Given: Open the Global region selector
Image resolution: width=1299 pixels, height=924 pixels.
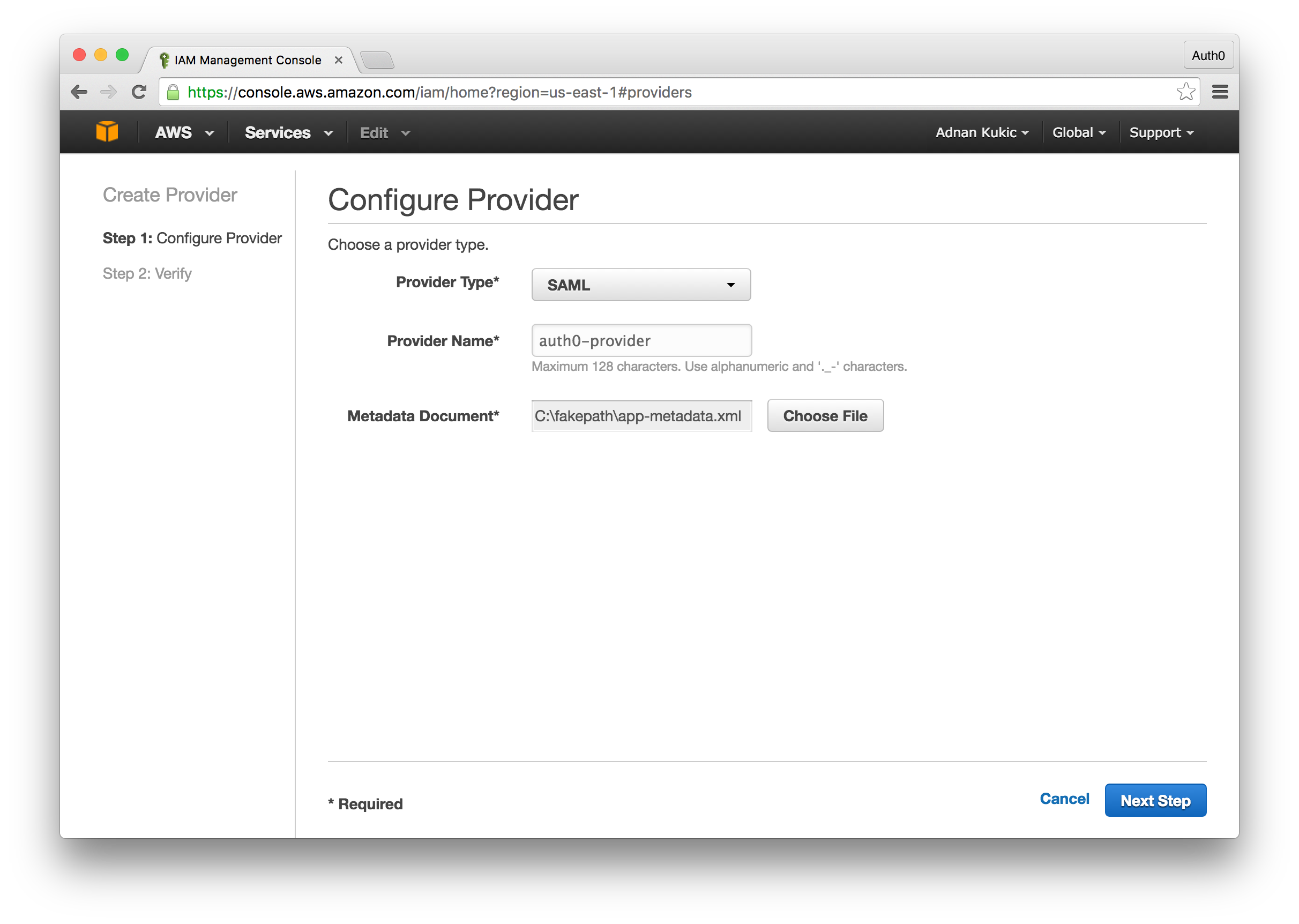Looking at the screenshot, I should coord(1078,132).
